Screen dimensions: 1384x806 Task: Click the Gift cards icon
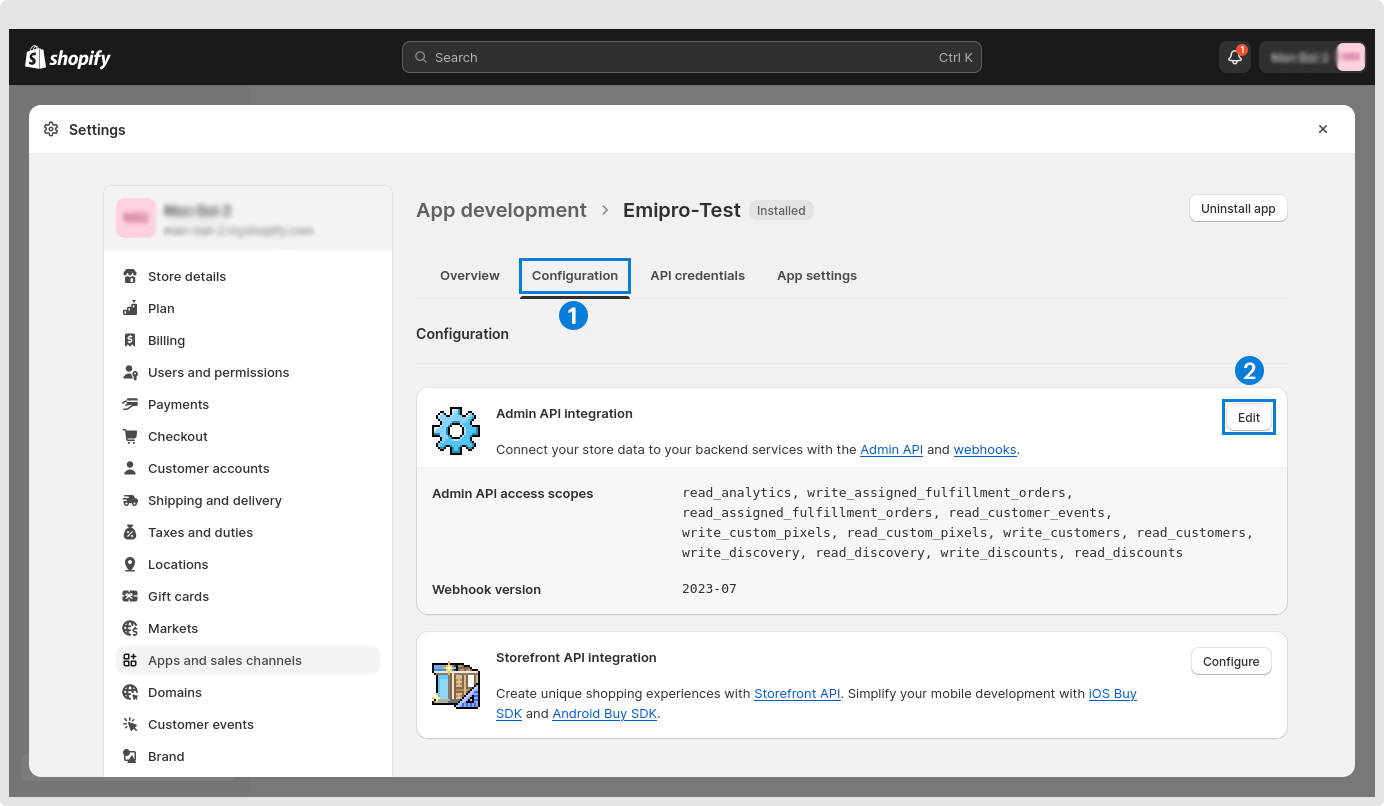coord(130,596)
